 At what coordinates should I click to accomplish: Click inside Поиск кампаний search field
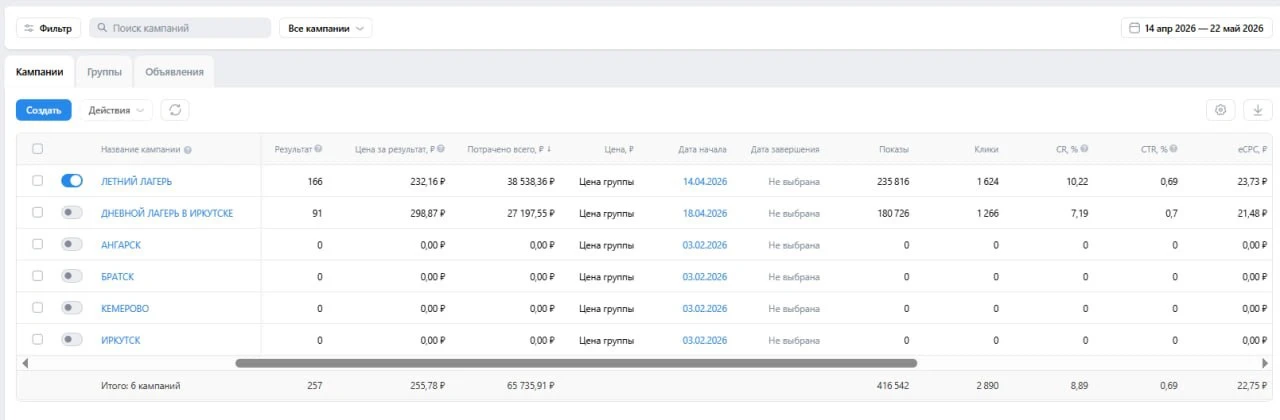tap(180, 28)
